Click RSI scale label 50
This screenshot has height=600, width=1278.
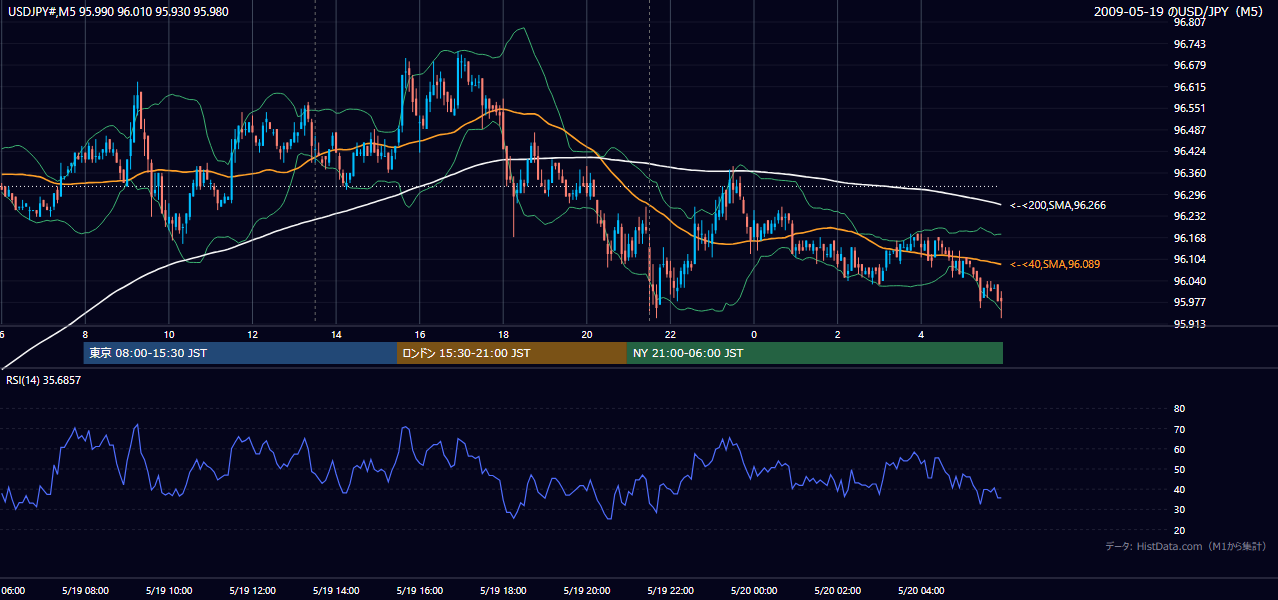tap(1179, 469)
